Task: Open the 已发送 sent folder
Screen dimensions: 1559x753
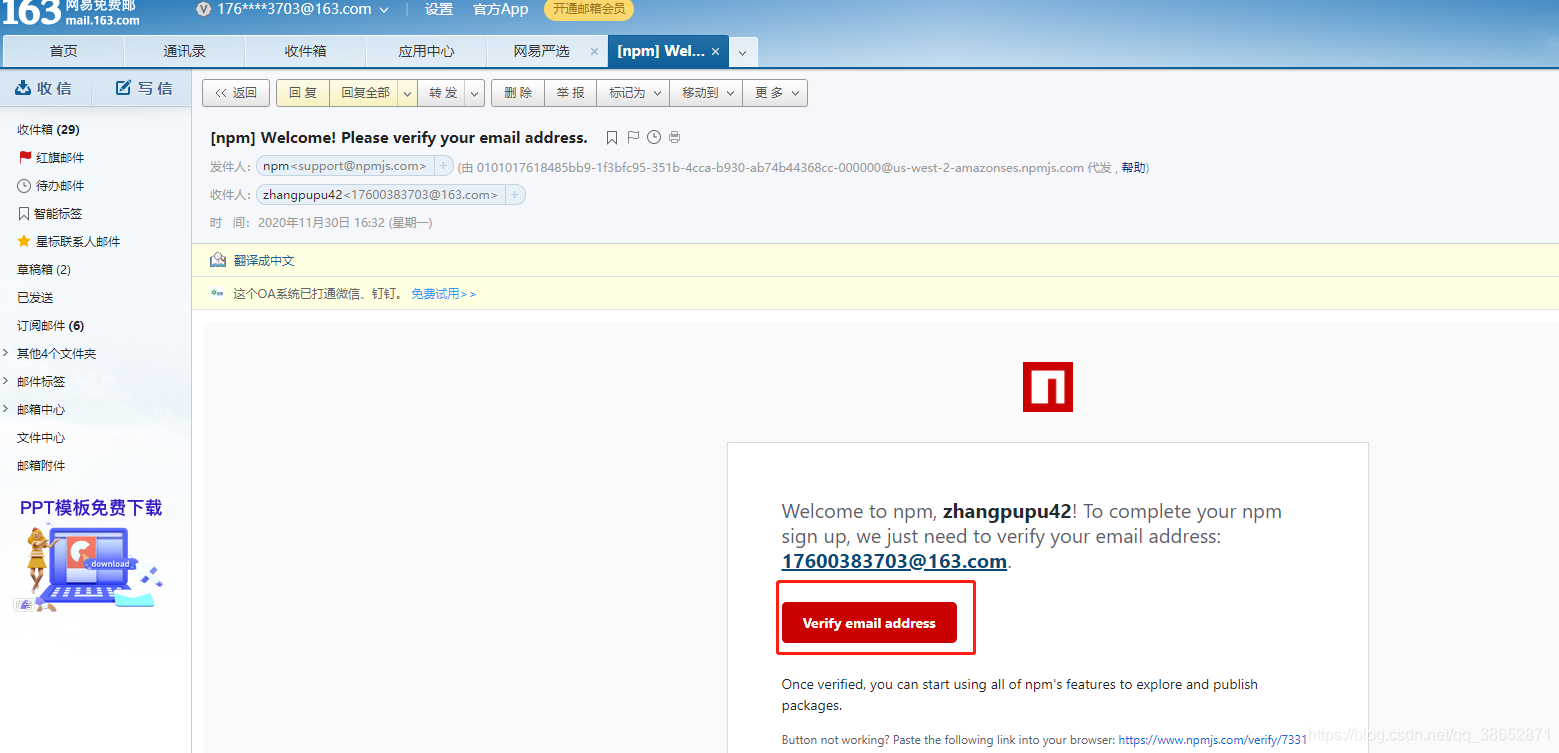Action: pos(35,297)
